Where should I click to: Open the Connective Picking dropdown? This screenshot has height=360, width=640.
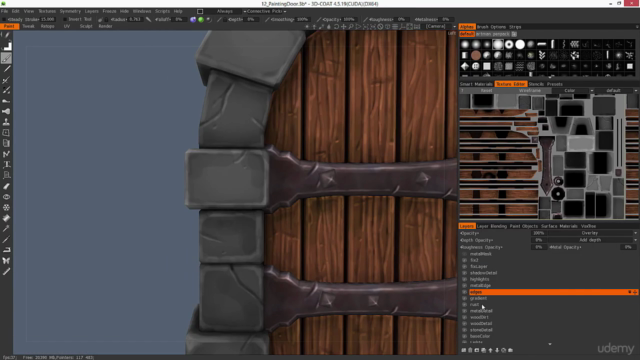264,11
